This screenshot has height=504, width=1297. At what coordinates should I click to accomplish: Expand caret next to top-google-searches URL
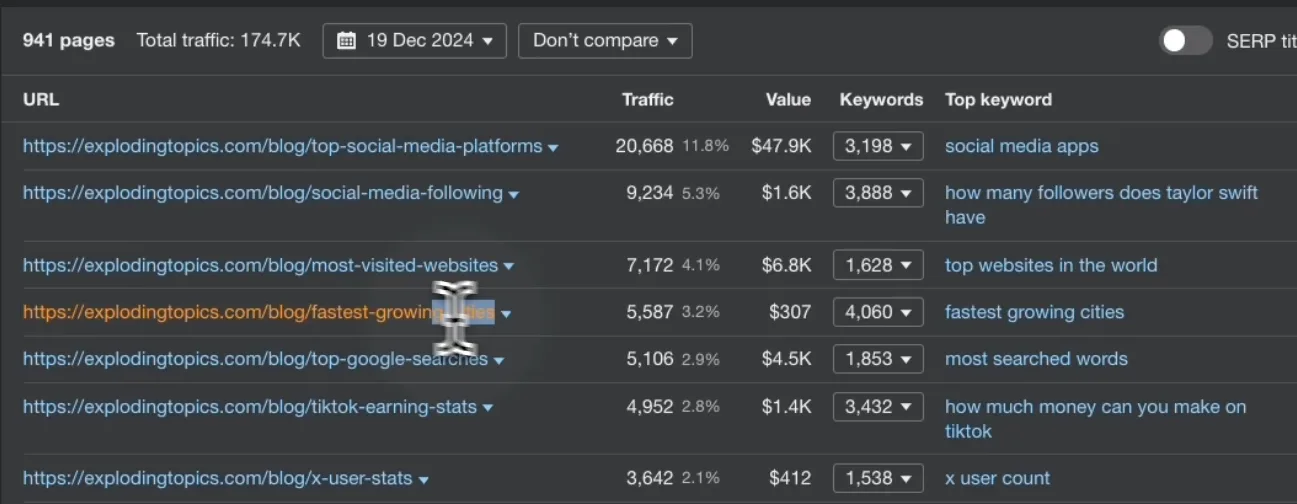[x=499, y=361]
